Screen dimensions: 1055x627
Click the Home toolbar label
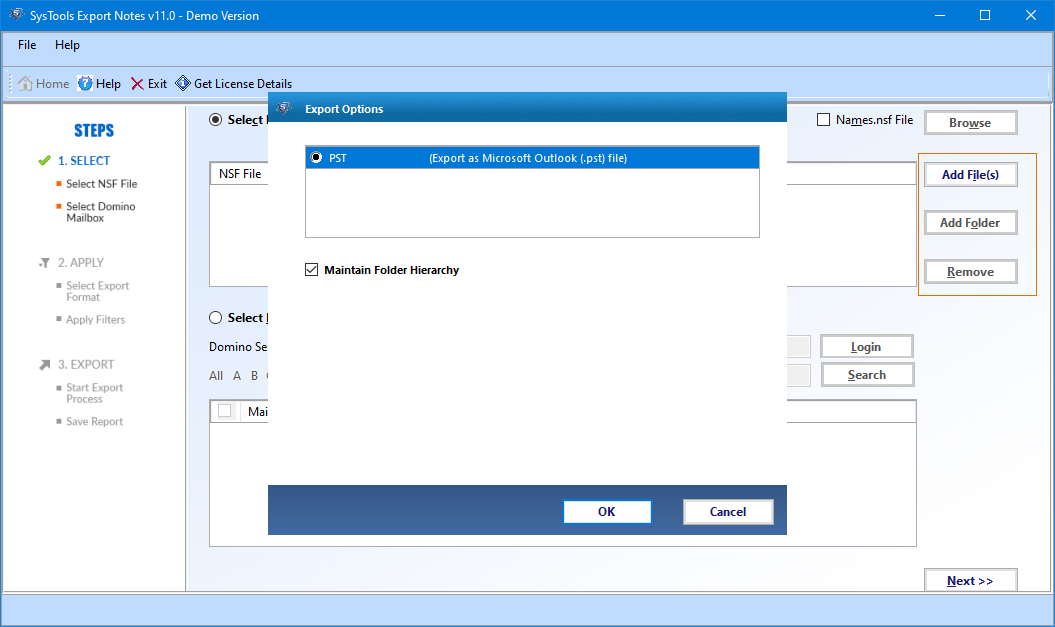52,83
